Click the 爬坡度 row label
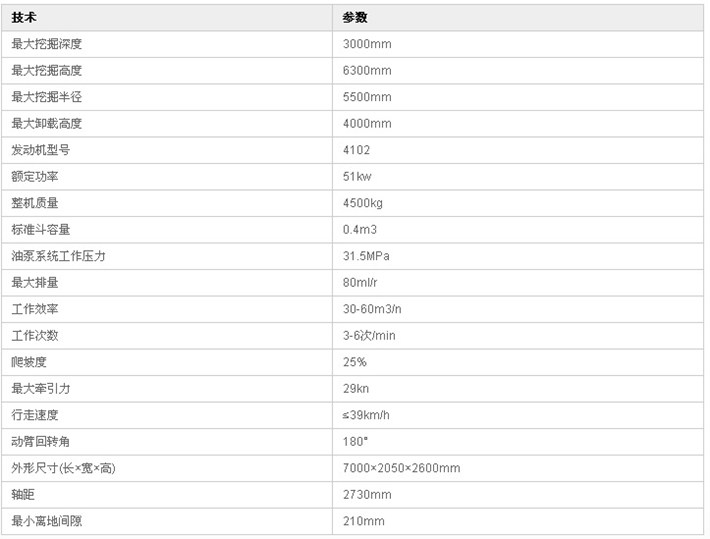 (29, 362)
